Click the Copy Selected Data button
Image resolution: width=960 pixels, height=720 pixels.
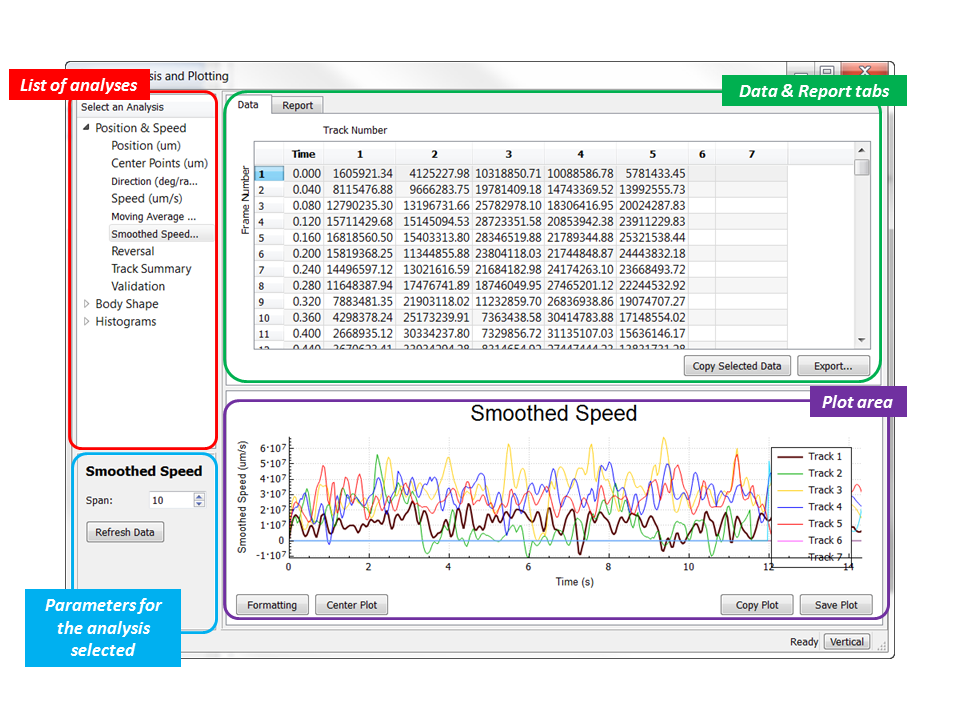[737, 366]
